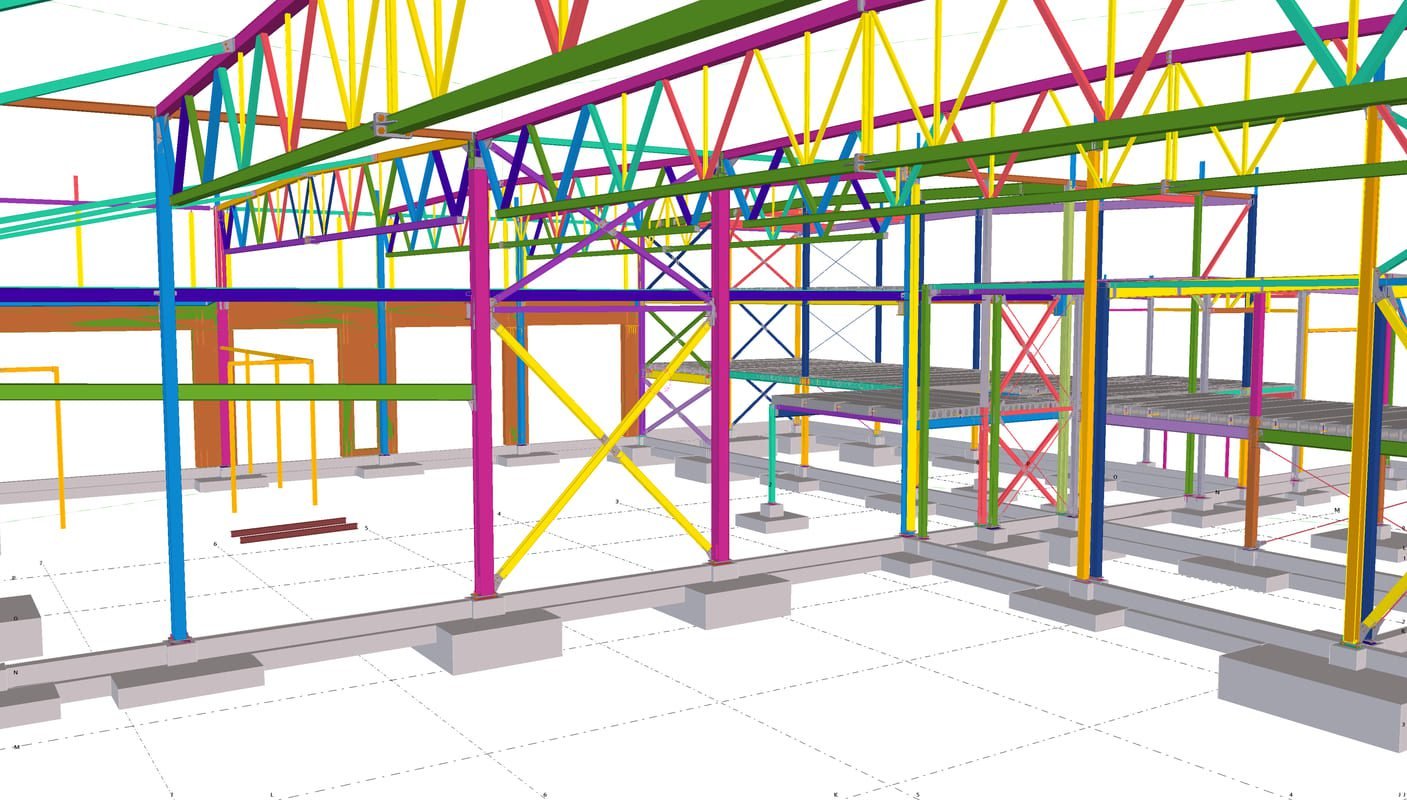Select the light green column near red bracing
This screenshot has width=1407, height=800.
click(x=1067, y=350)
